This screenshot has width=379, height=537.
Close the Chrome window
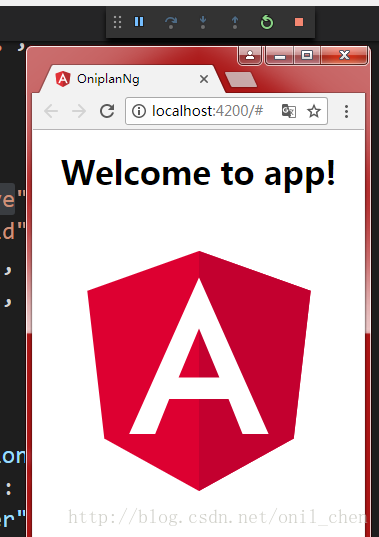coord(344,55)
